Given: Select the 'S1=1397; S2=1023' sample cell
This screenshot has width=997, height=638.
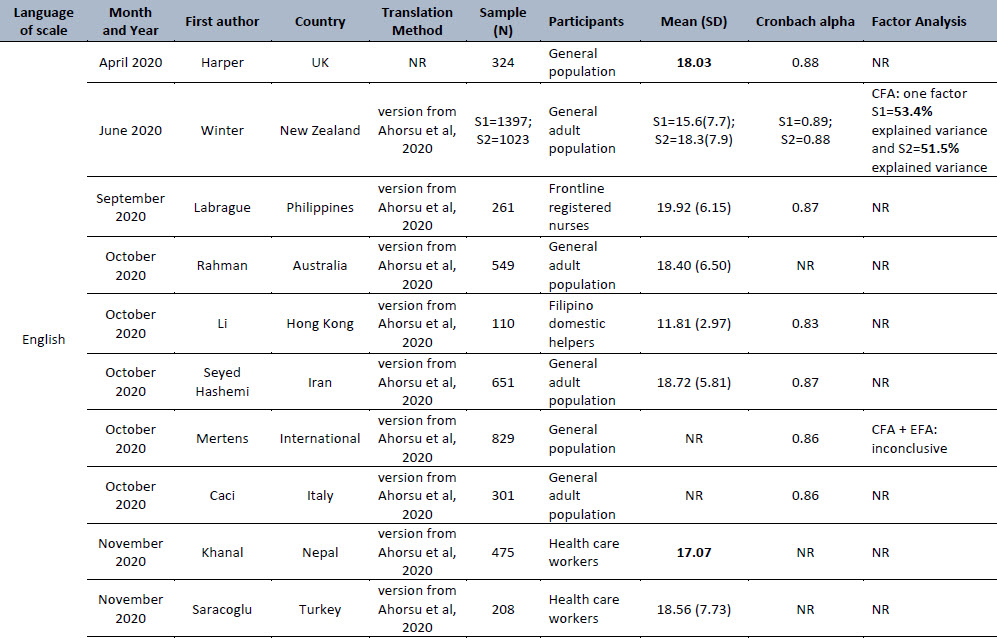Looking at the screenshot, I should point(502,130).
